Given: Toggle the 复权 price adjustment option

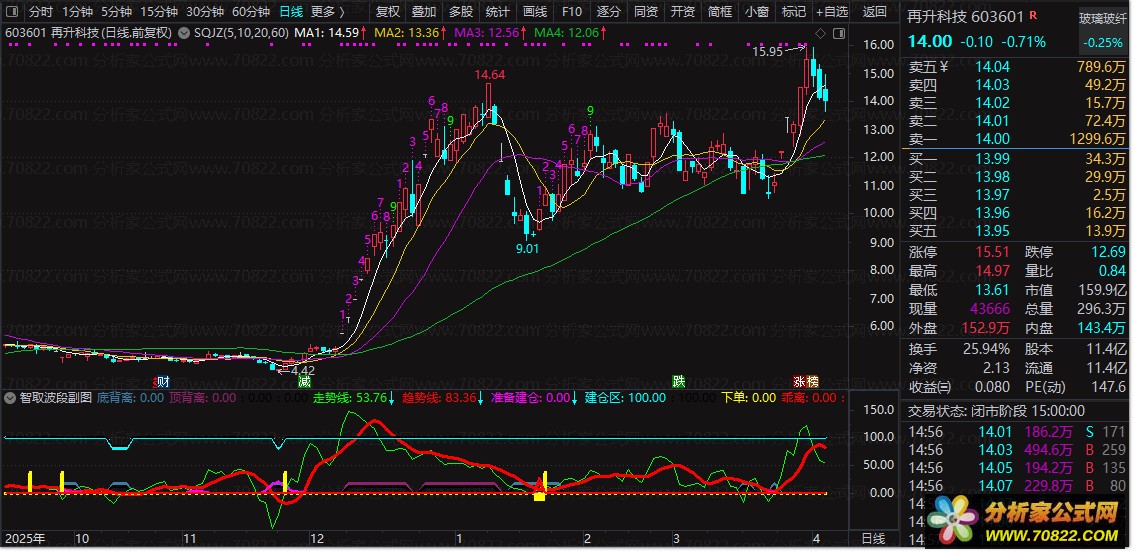Looking at the screenshot, I should coord(387,12).
